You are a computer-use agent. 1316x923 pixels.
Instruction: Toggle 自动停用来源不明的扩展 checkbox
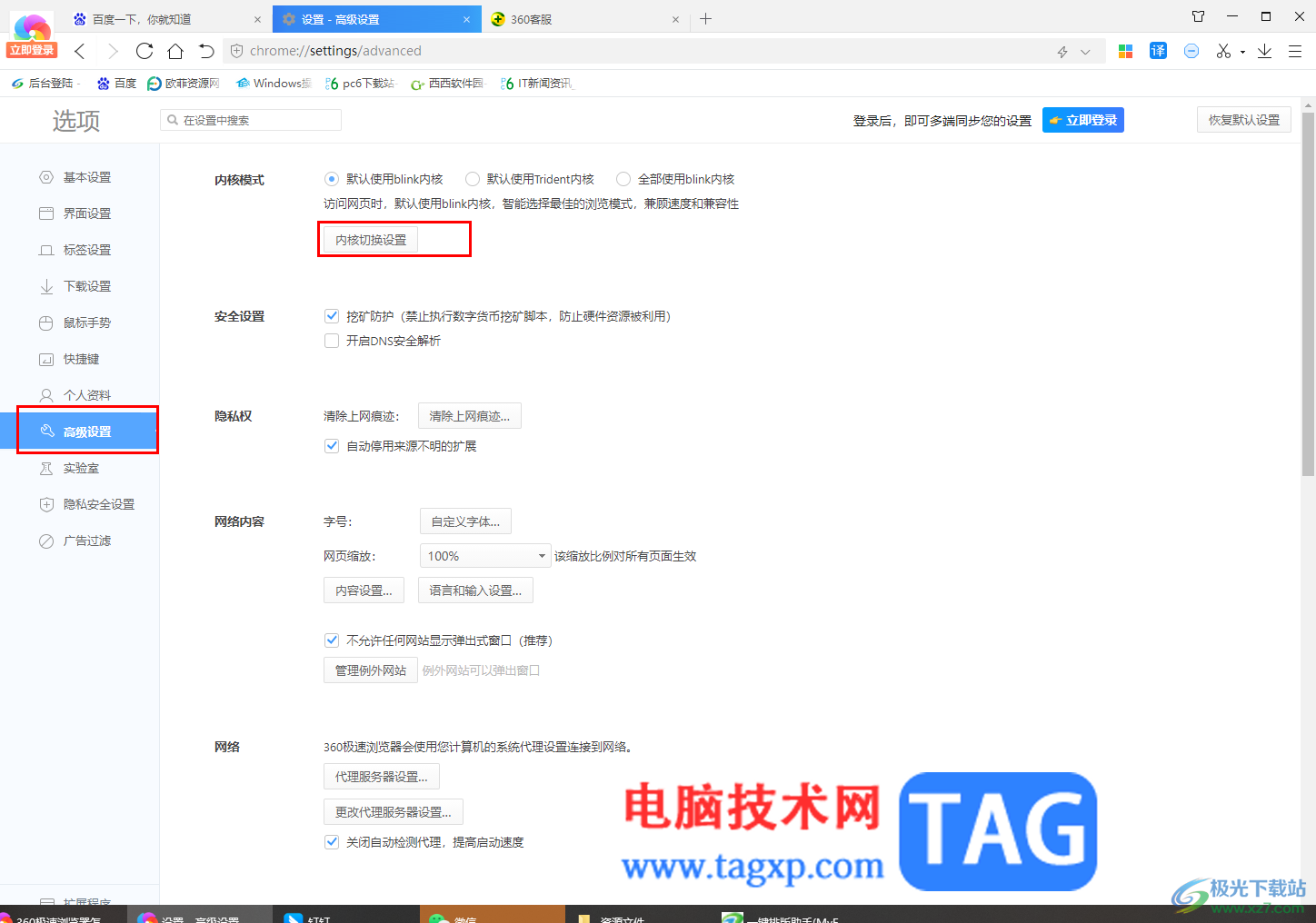click(x=332, y=446)
